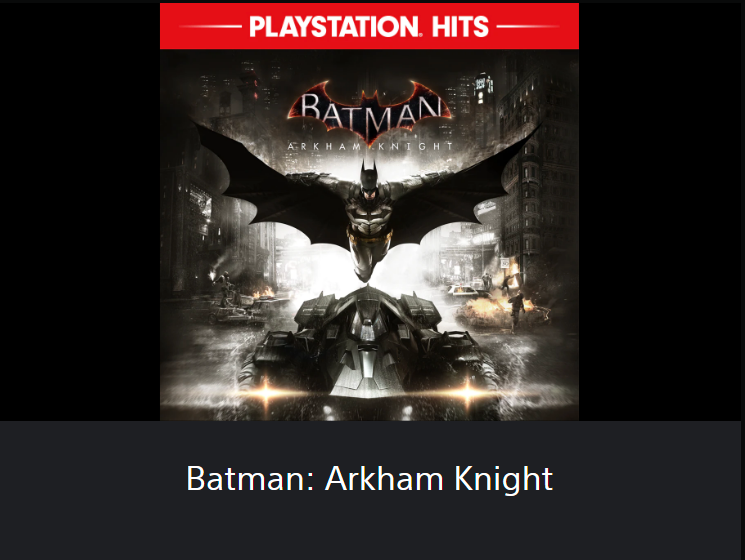
Task: Click the word PLAYSTATION in the banner
Action: 334,27
